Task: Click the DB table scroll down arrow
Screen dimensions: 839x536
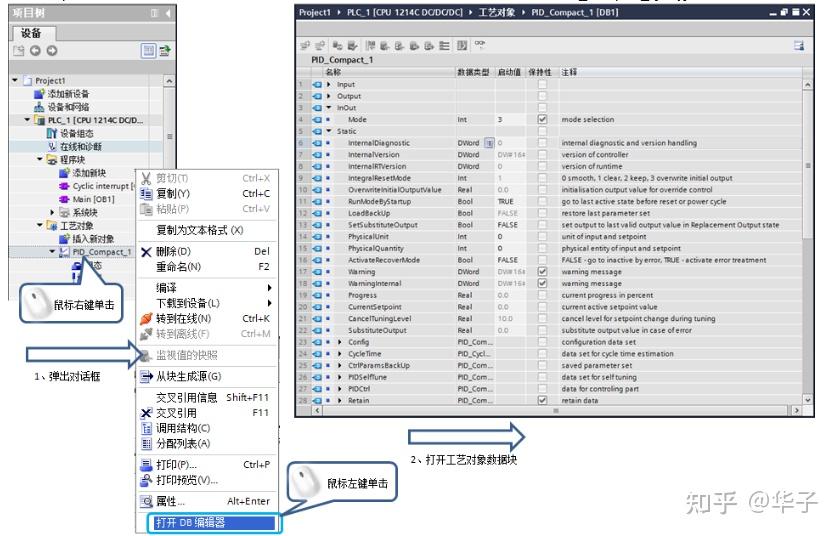Action: (808, 400)
